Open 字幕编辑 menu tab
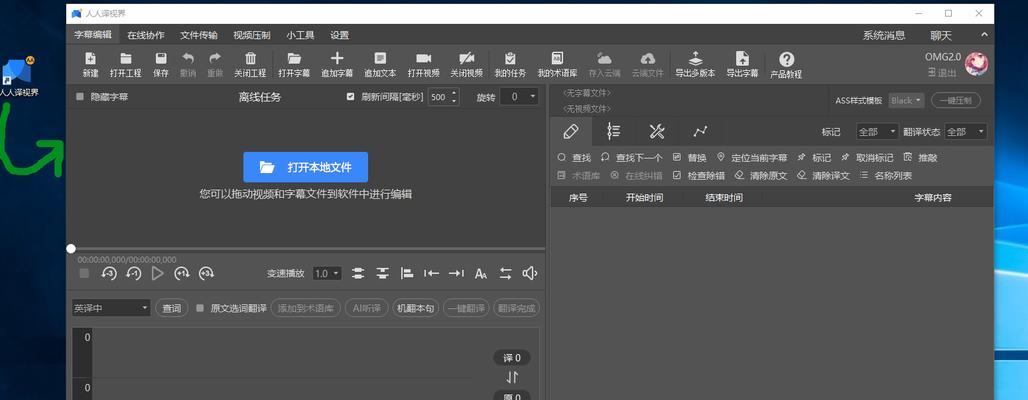 (x=92, y=35)
